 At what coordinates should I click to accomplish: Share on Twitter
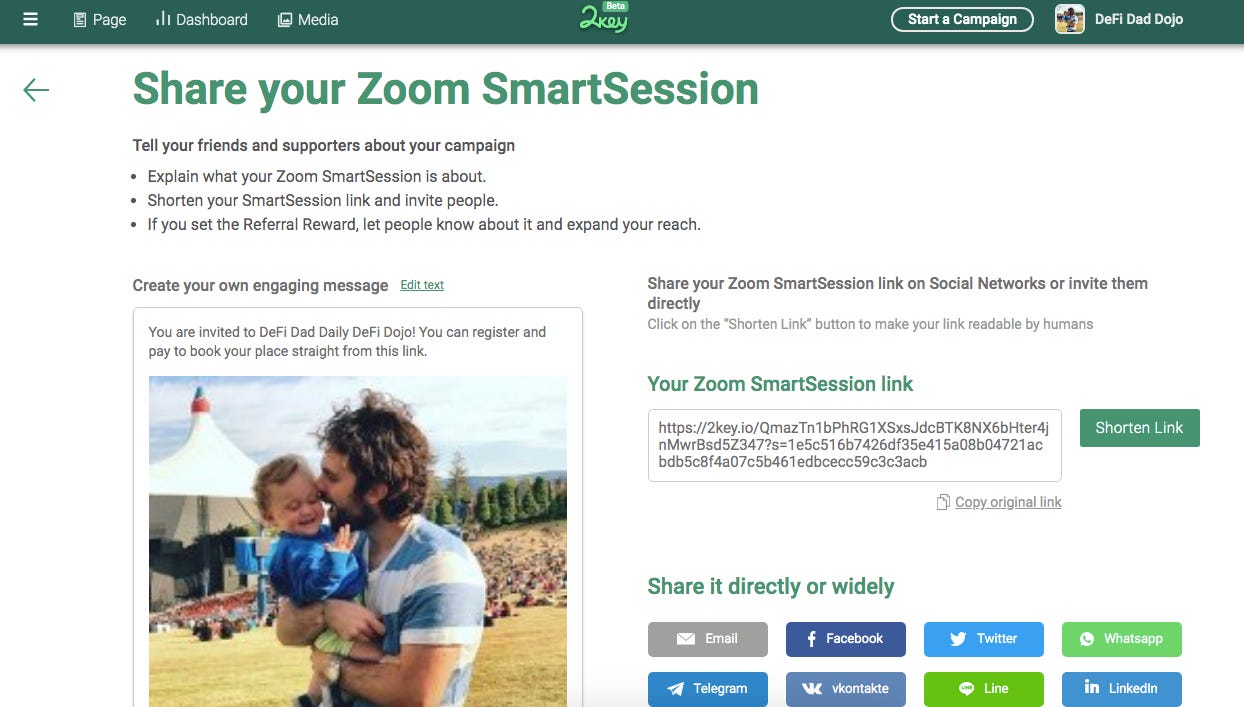pos(983,639)
